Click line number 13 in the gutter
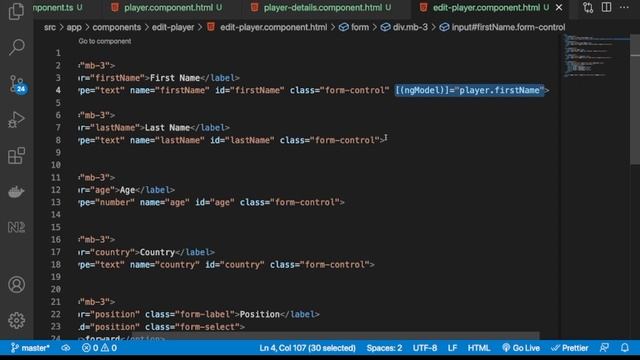This screenshot has height=360, width=640. (x=56, y=202)
